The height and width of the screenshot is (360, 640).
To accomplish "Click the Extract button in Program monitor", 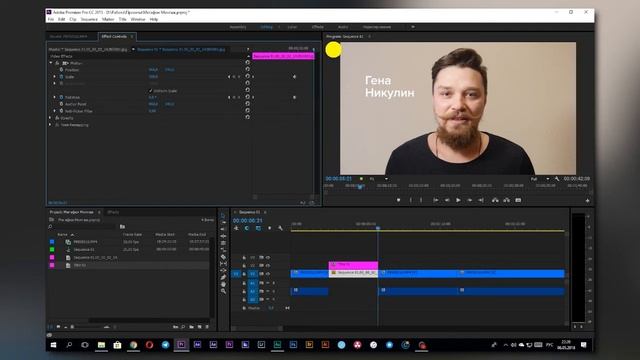I will click(x=507, y=200).
